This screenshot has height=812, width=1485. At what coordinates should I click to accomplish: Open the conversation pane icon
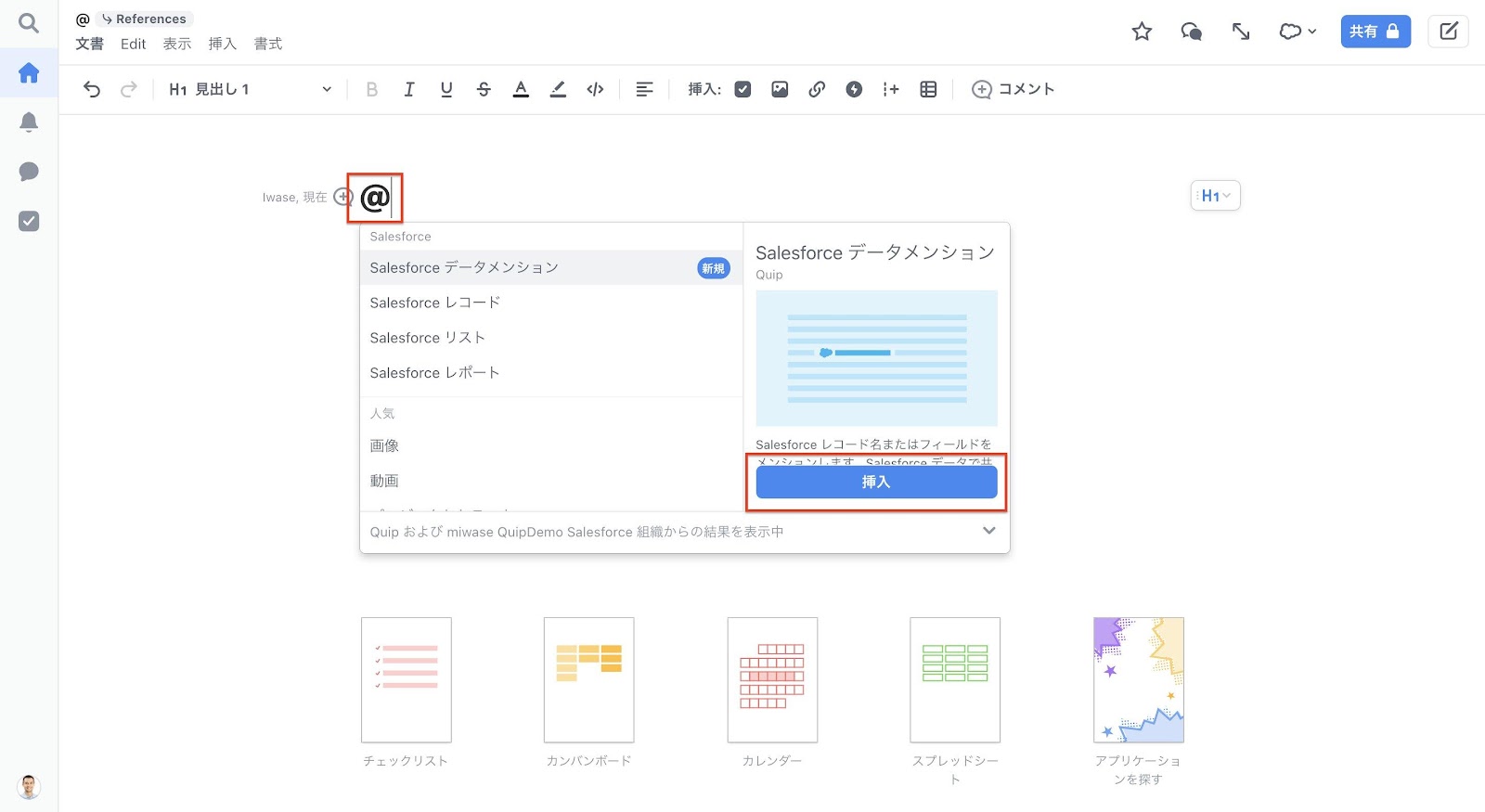1191,32
